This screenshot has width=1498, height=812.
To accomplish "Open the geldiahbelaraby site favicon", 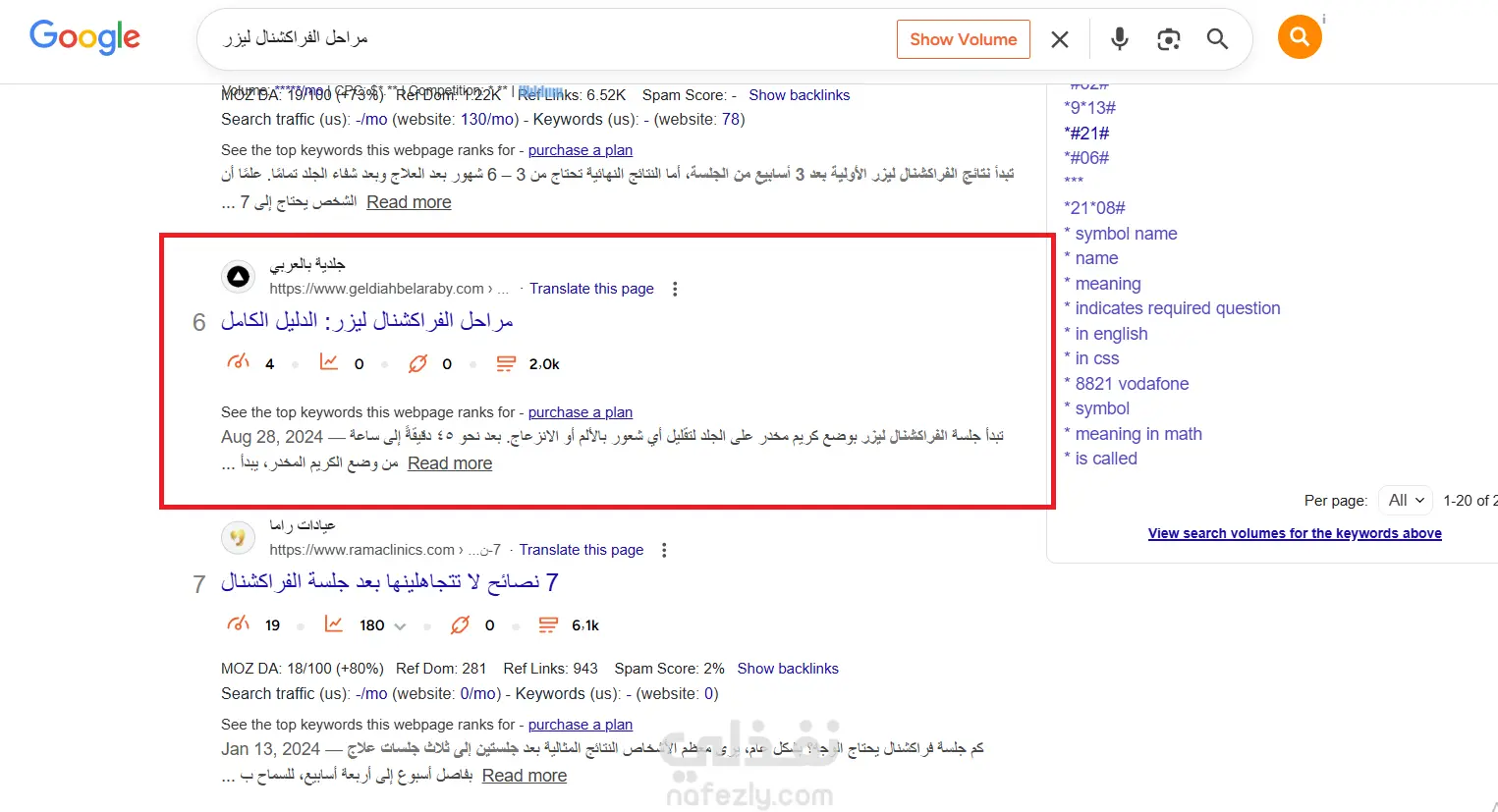I will pyautogui.click(x=238, y=277).
